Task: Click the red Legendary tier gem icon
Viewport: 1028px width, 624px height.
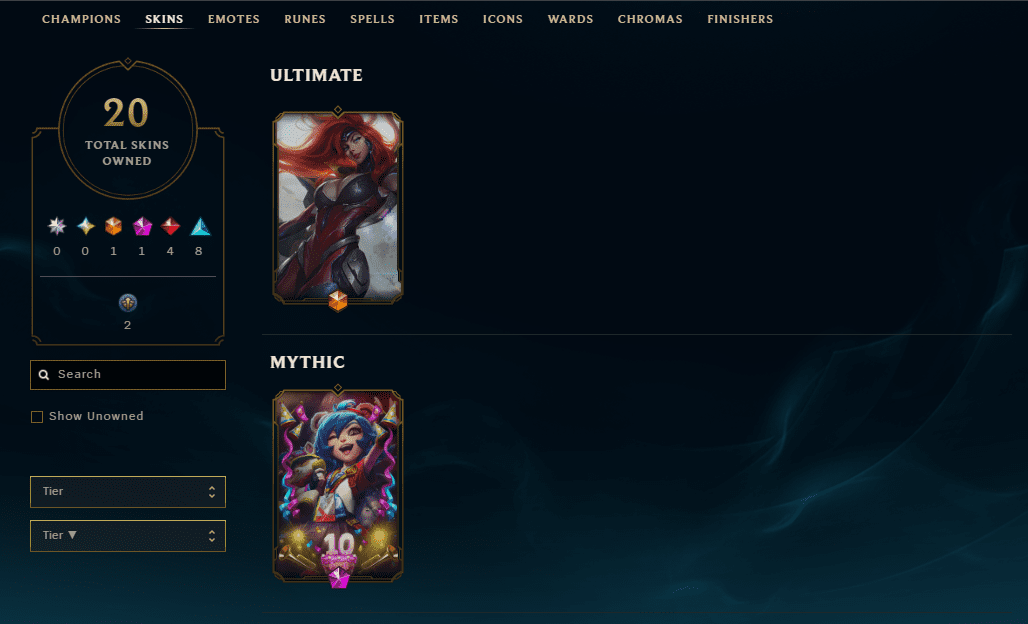Action: pyautogui.click(x=170, y=226)
